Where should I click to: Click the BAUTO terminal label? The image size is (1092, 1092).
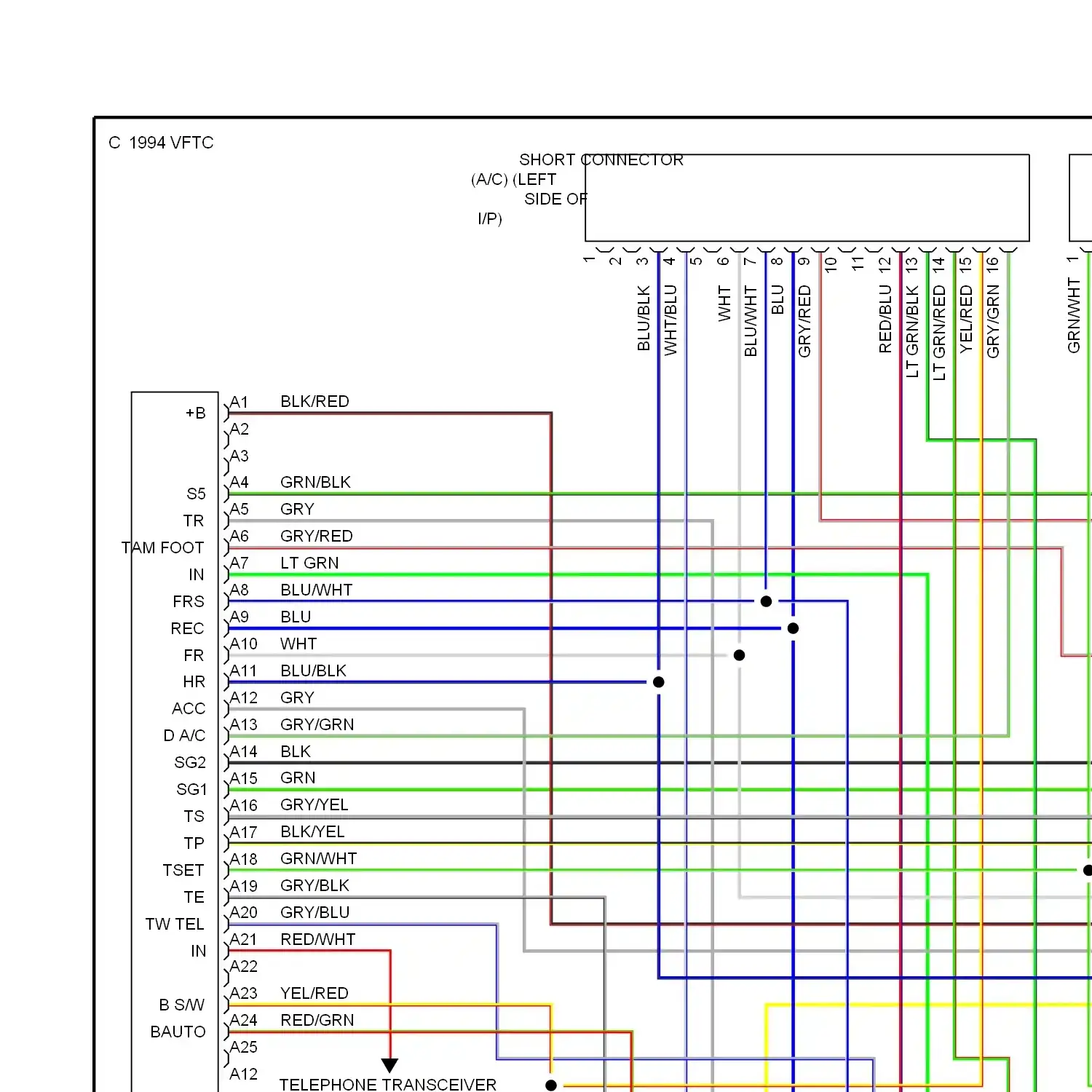pyautogui.click(x=178, y=1032)
